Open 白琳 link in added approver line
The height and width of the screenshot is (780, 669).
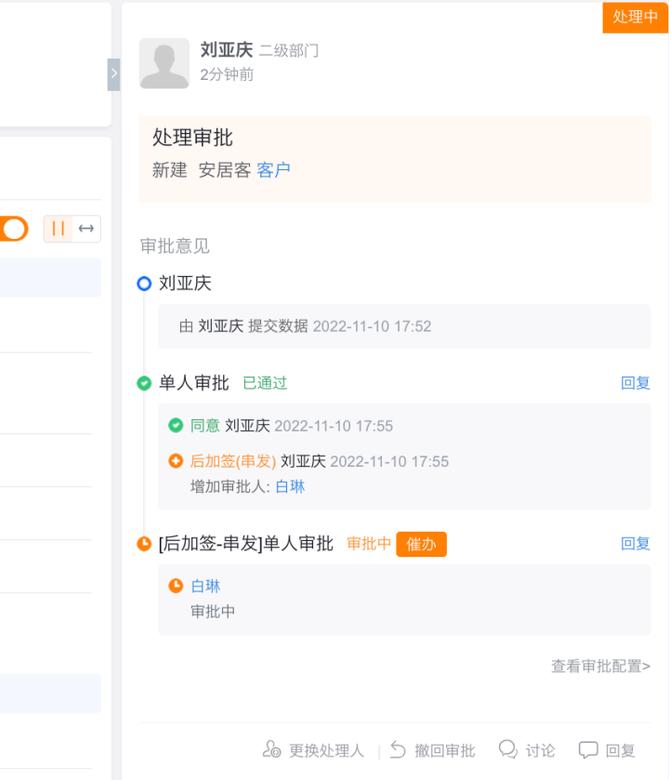(x=290, y=487)
